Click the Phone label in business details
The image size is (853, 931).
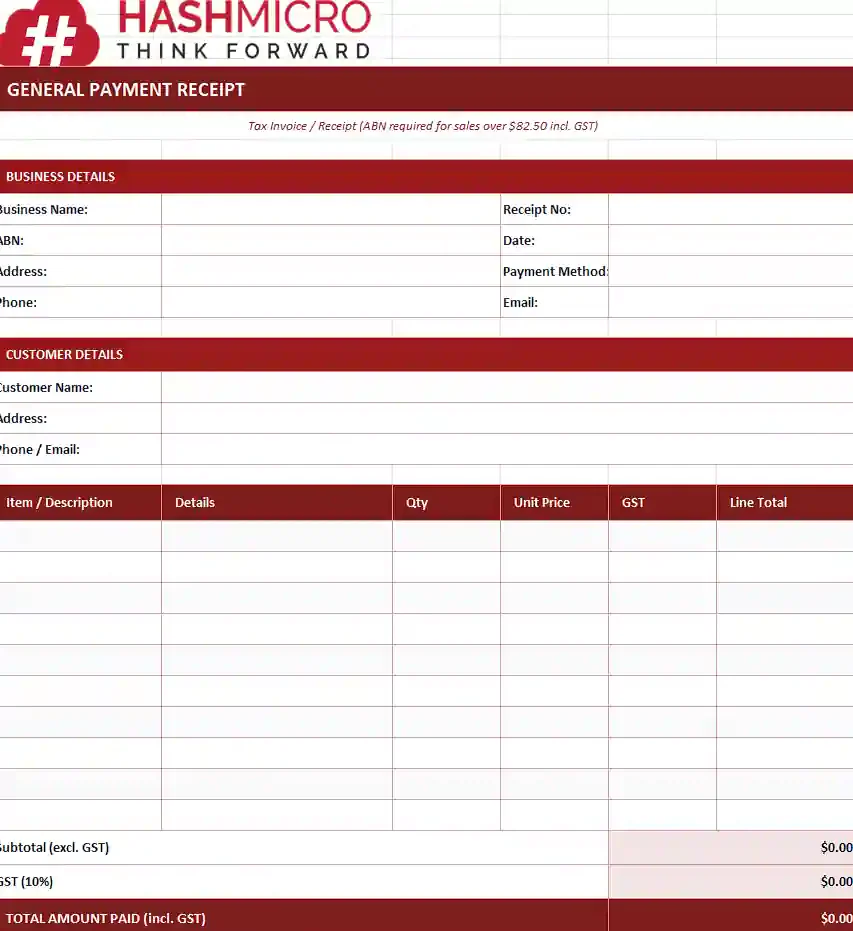click(18, 302)
